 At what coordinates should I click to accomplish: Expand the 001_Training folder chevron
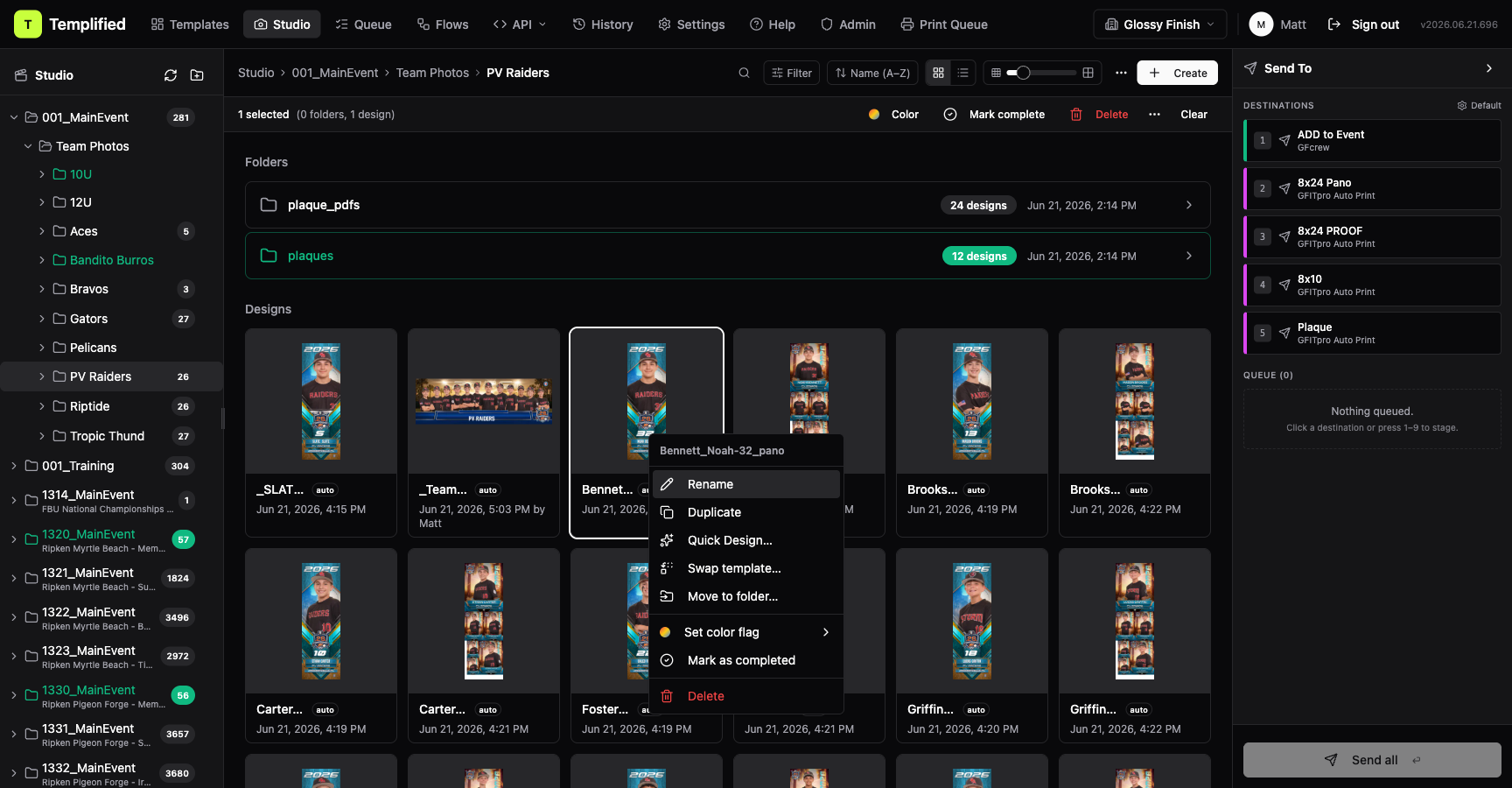pos(14,466)
